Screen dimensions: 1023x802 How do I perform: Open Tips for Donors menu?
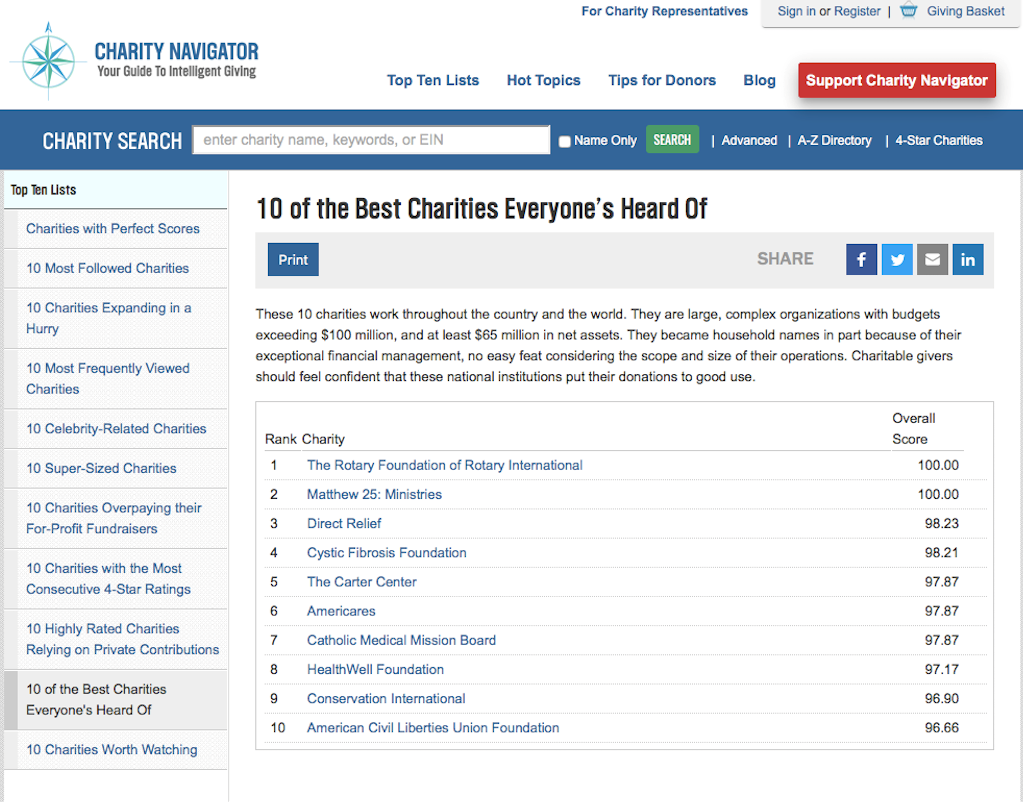pos(662,81)
